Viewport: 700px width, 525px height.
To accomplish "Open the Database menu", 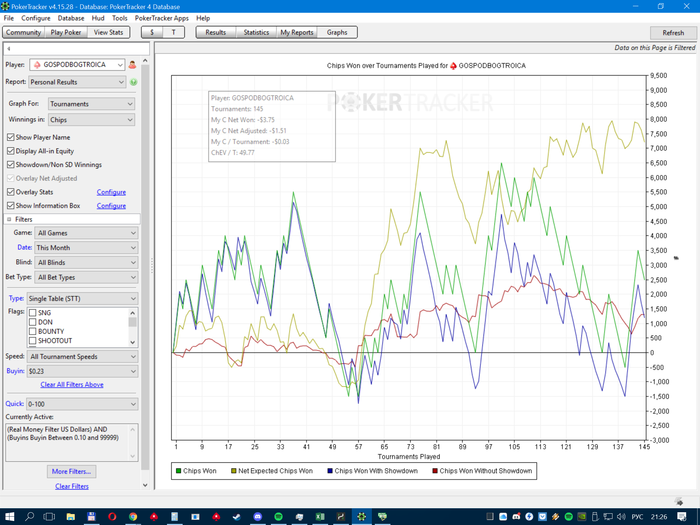I will tap(71, 18).
